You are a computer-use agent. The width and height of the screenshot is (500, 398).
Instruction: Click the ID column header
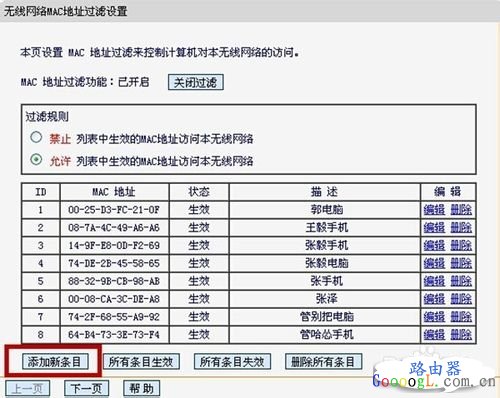[x=41, y=192]
